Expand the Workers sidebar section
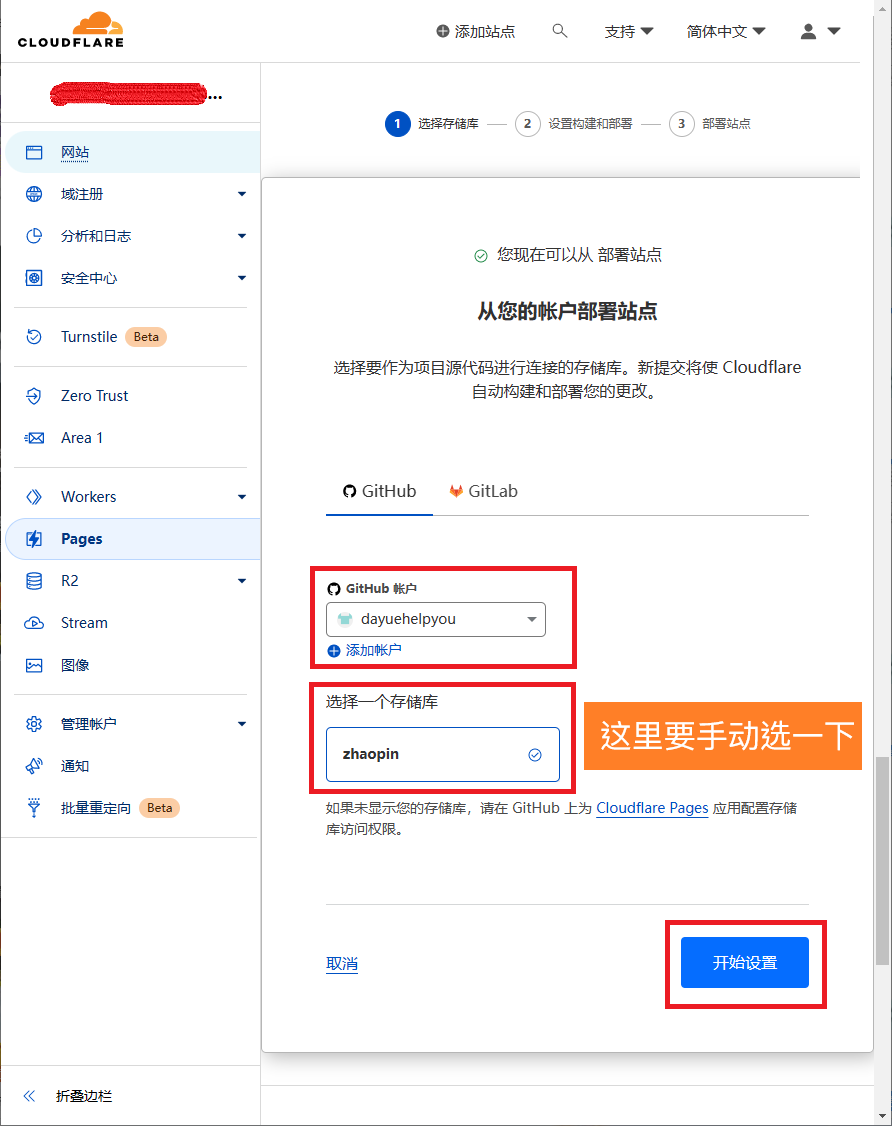 (x=241, y=497)
